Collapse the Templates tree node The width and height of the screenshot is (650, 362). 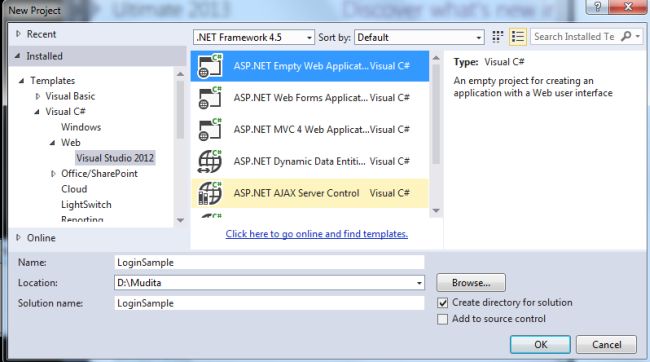click(21, 80)
